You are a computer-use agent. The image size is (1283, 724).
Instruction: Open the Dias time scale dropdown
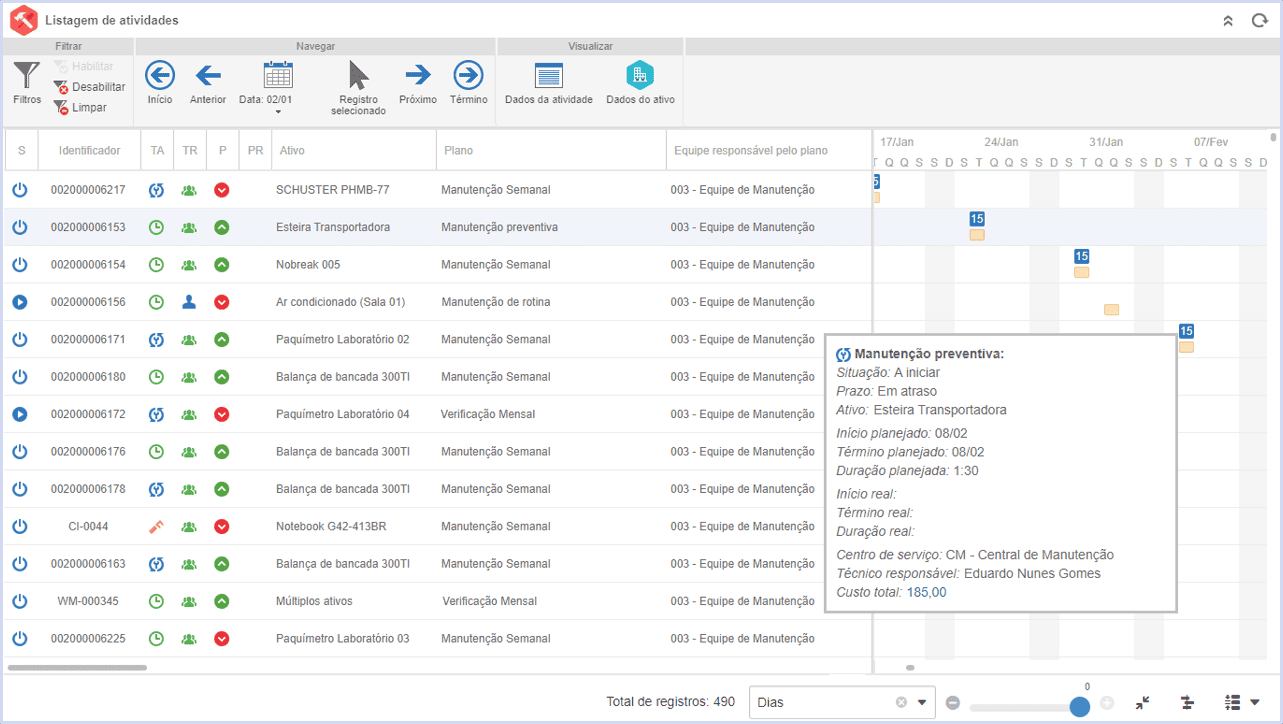coord(922,702)
